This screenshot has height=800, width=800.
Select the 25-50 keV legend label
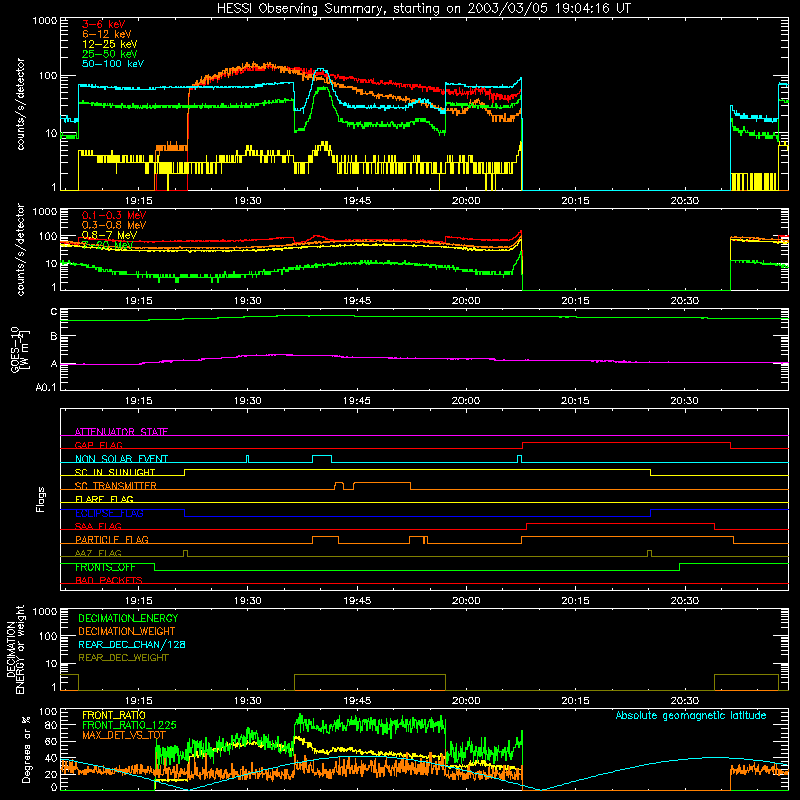pyautogui.click(x=110, y=54)
